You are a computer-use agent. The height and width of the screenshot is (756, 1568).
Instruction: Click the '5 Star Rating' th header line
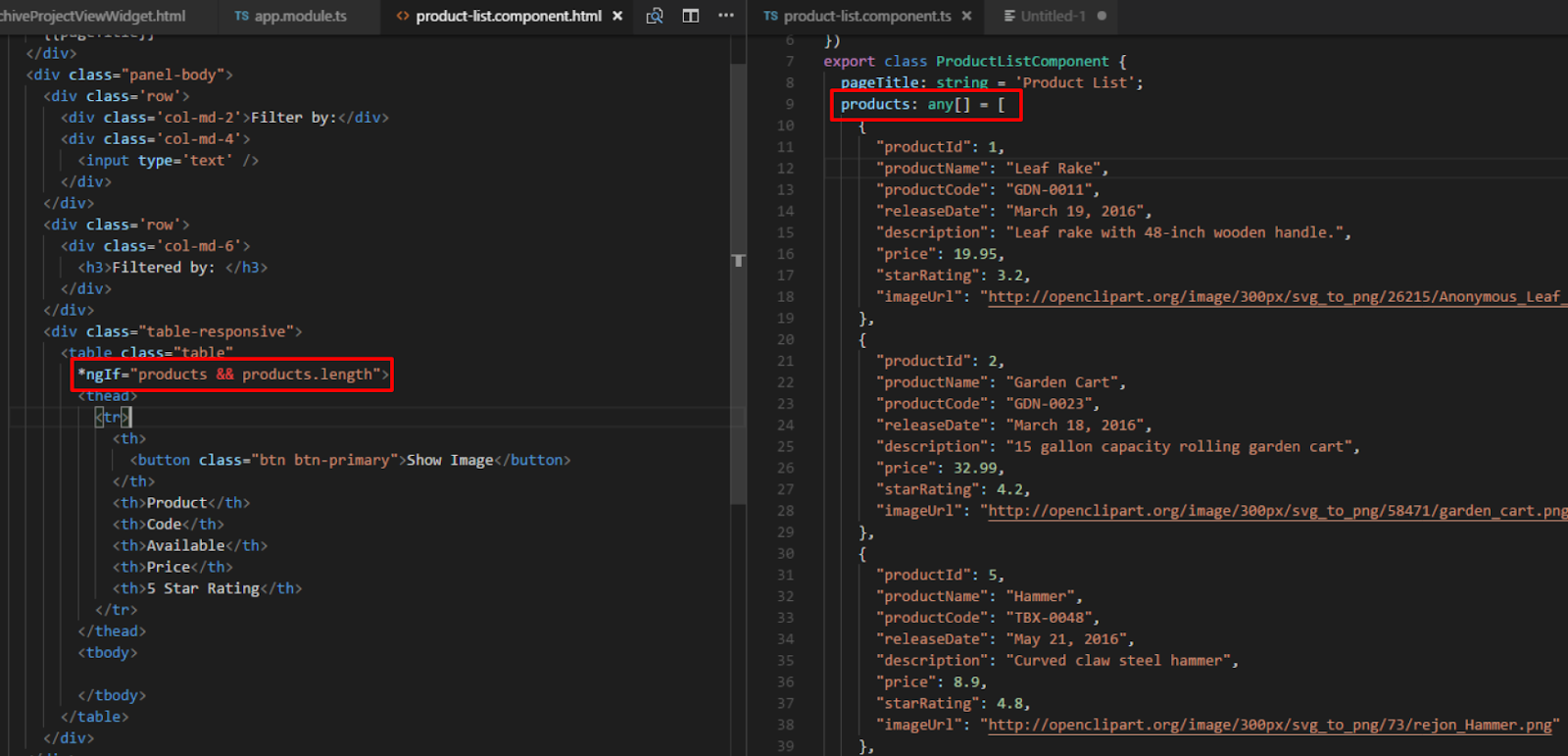(207, 588)
